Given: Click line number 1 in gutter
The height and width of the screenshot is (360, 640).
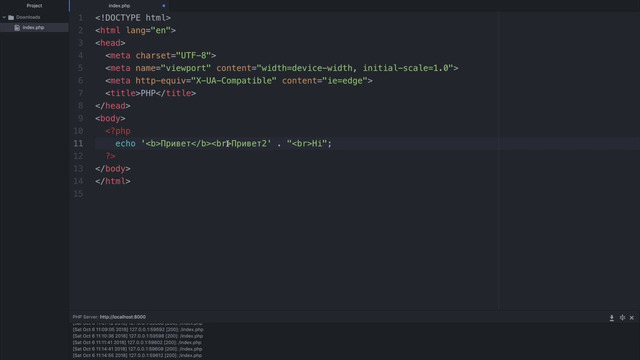Looking at the screenshot, I should [x=80, y=18].
